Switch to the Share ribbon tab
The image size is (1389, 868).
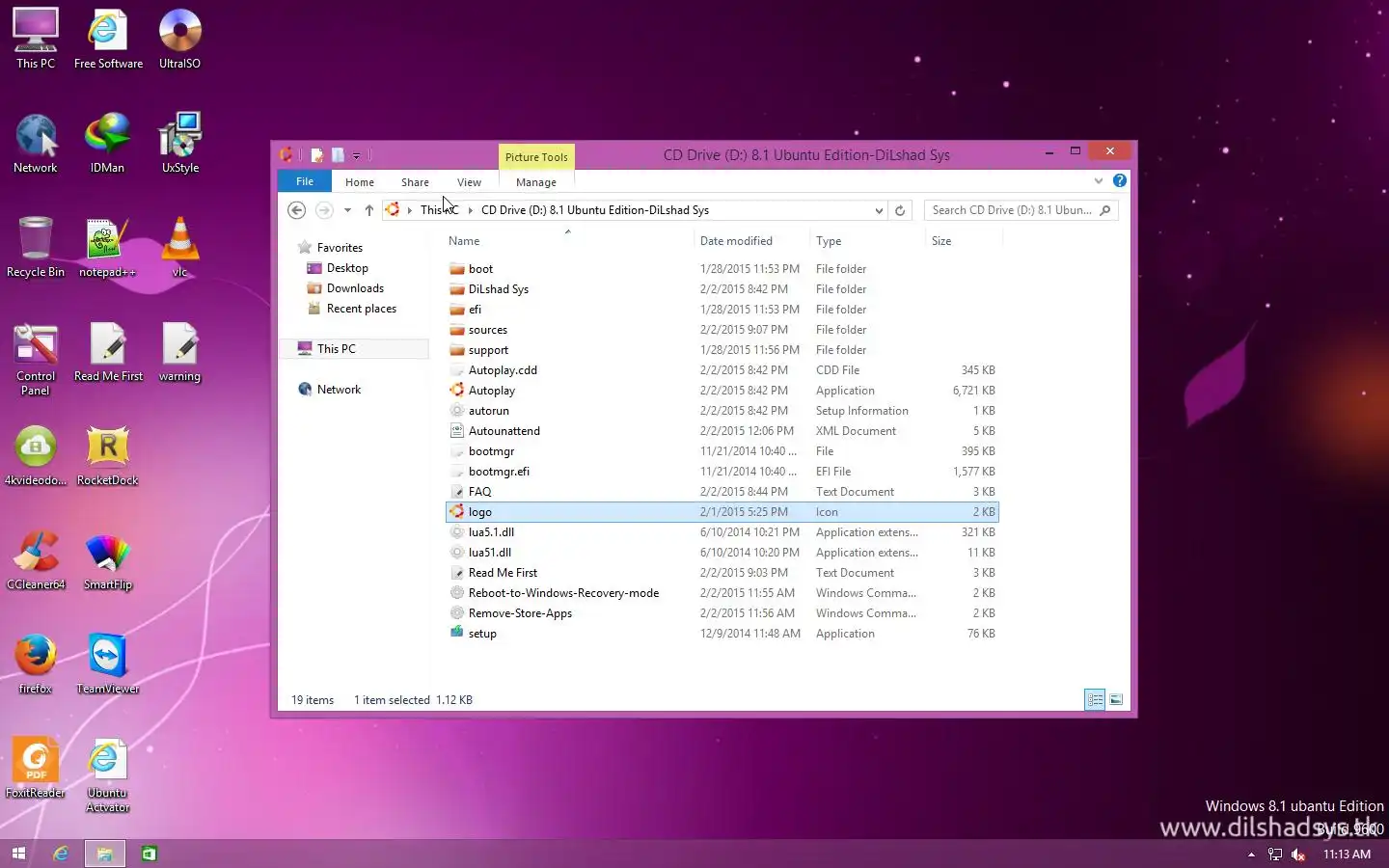(415, 182)
